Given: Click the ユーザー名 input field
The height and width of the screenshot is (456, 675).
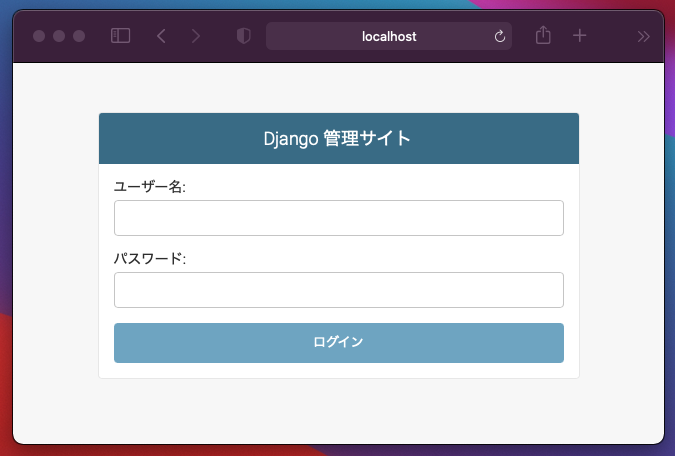Looking at the screenshot, I should 339,218.
